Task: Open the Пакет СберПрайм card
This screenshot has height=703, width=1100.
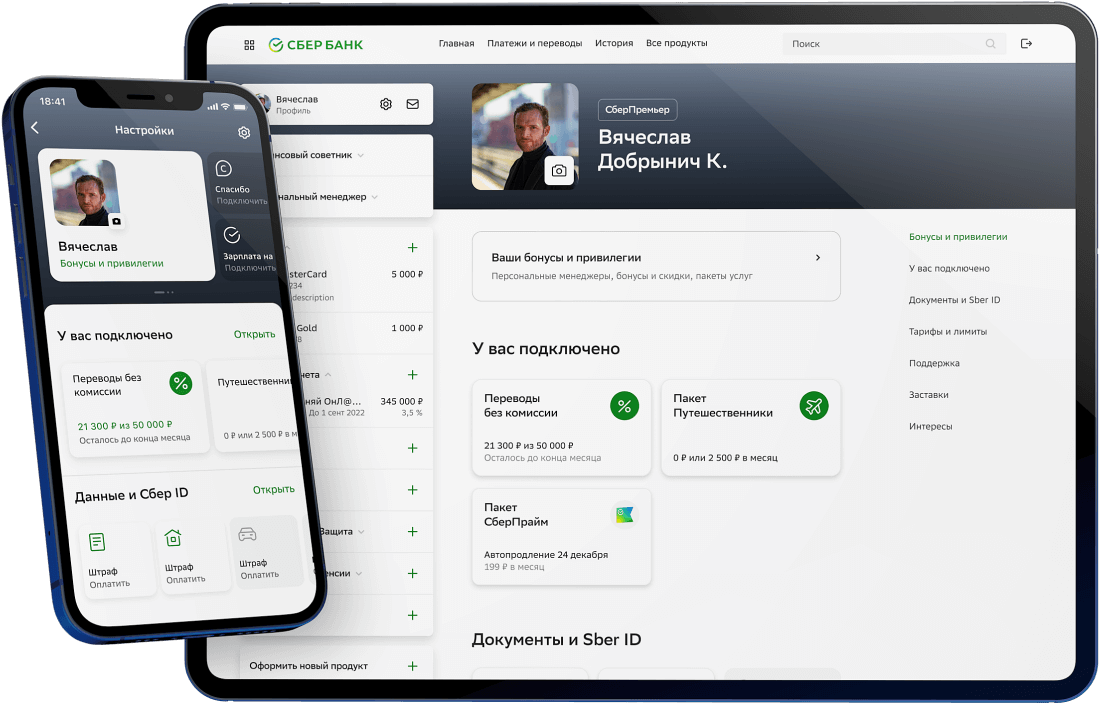Action: (x=561, y=537)
